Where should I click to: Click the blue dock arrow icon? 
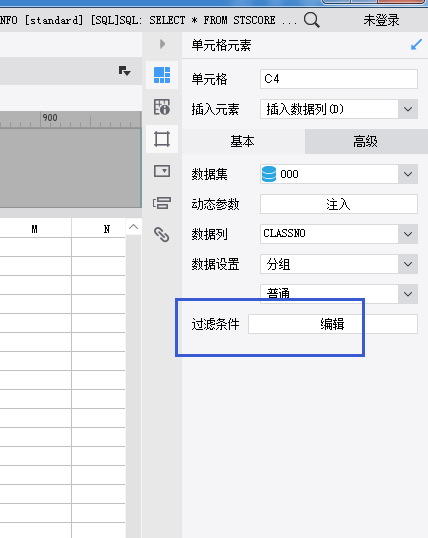[x=416, y=45]
